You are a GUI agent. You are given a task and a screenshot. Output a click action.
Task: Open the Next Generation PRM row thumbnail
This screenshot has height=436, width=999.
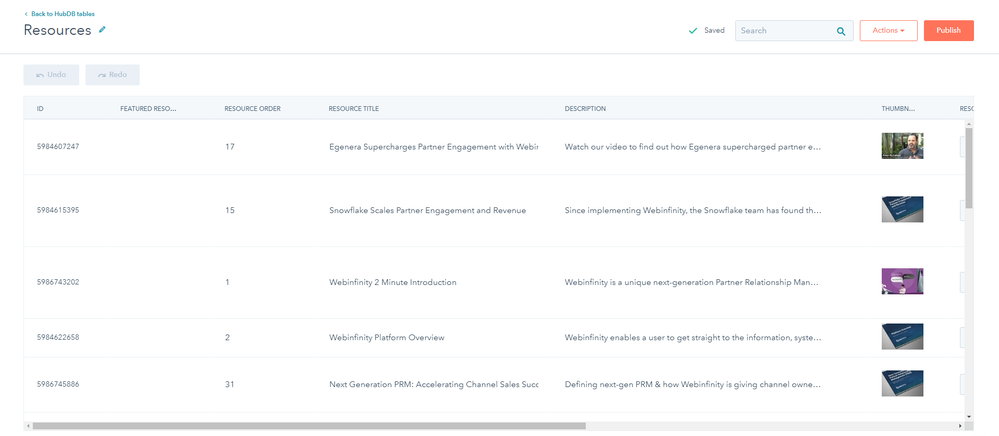point(902,384)
